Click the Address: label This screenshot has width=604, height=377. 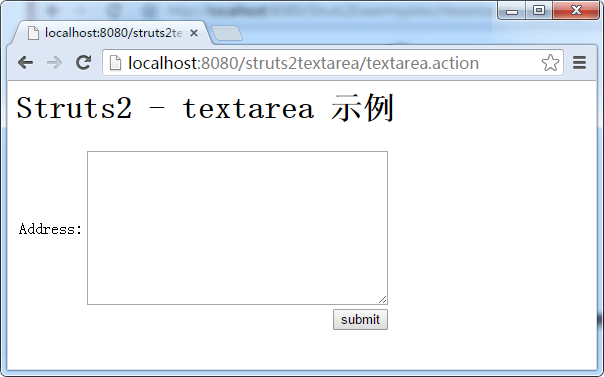tap(50, 229)
